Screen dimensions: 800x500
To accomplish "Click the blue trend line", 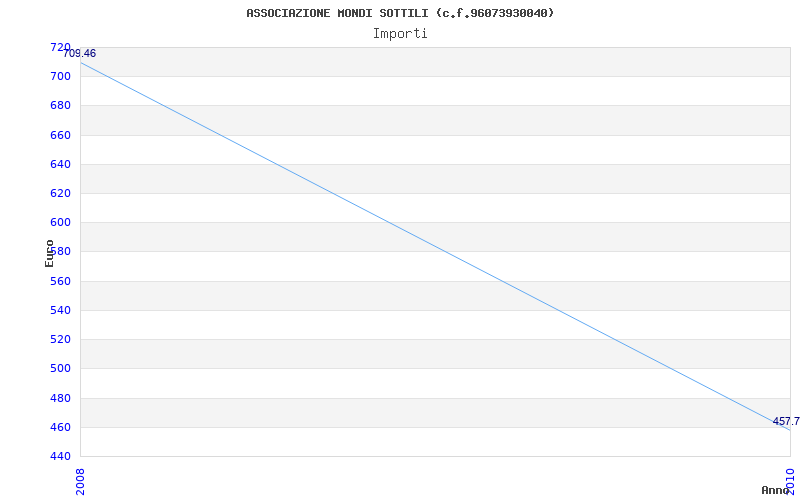I will click(x=435, y=246).
